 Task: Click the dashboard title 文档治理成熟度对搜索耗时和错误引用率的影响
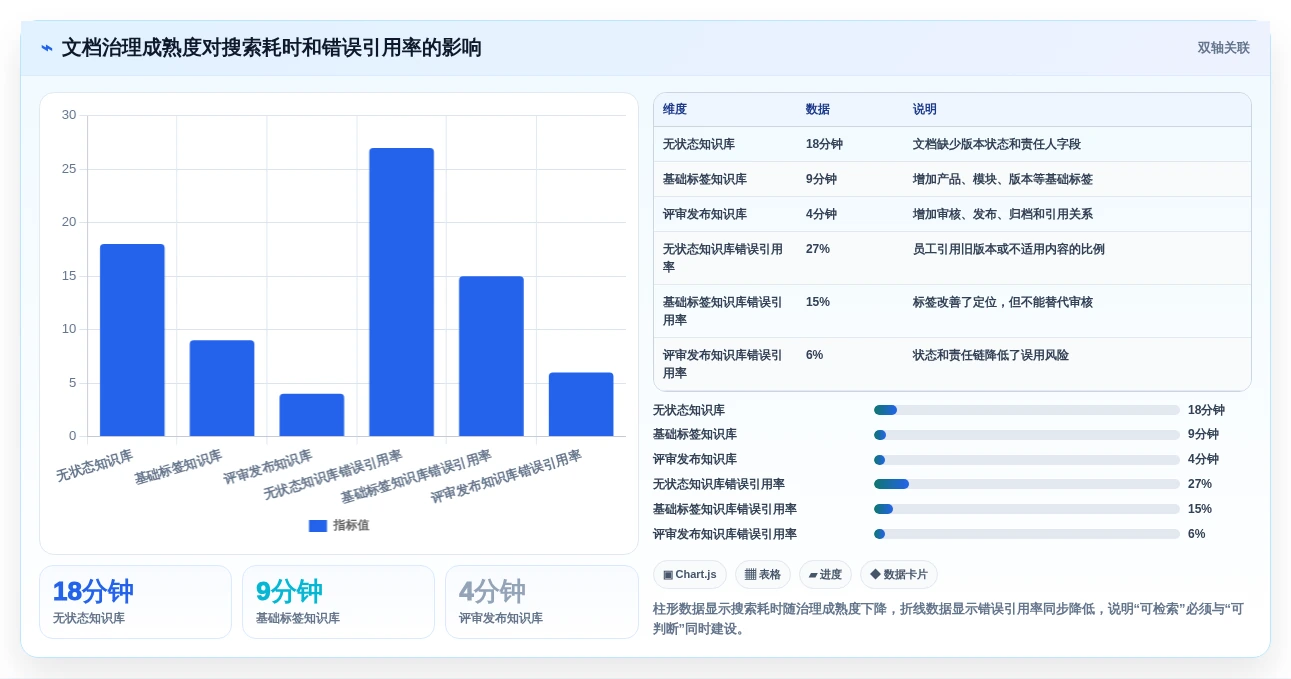coord(272,48)
